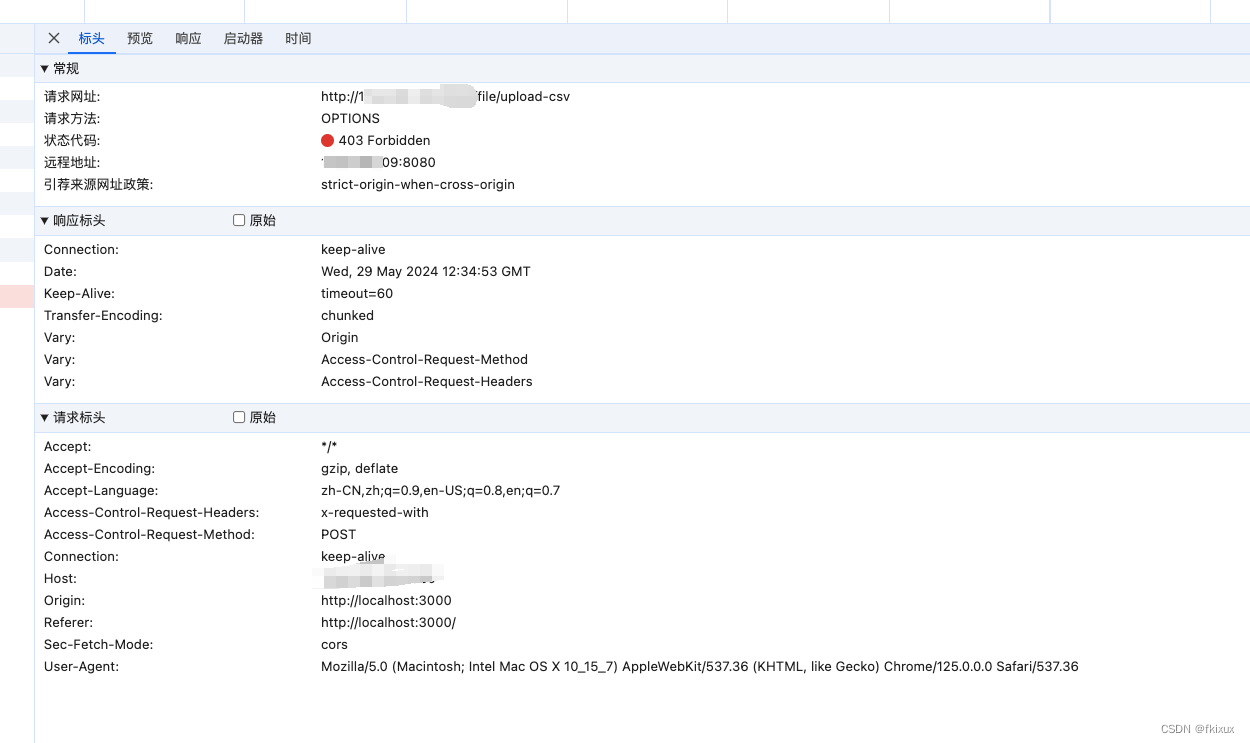Image resolution: width=1250 pixels, height=743 pixels.
Task: Select the 启动器 tab
Action: (243, 38)
